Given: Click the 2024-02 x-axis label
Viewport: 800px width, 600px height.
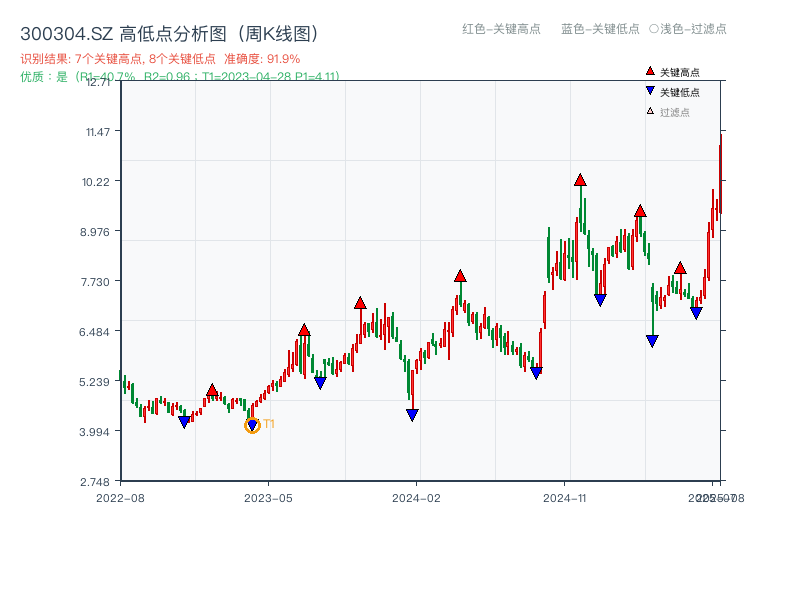Looking at the screenshot, I should pyautogui.click(x=416, y=498).
